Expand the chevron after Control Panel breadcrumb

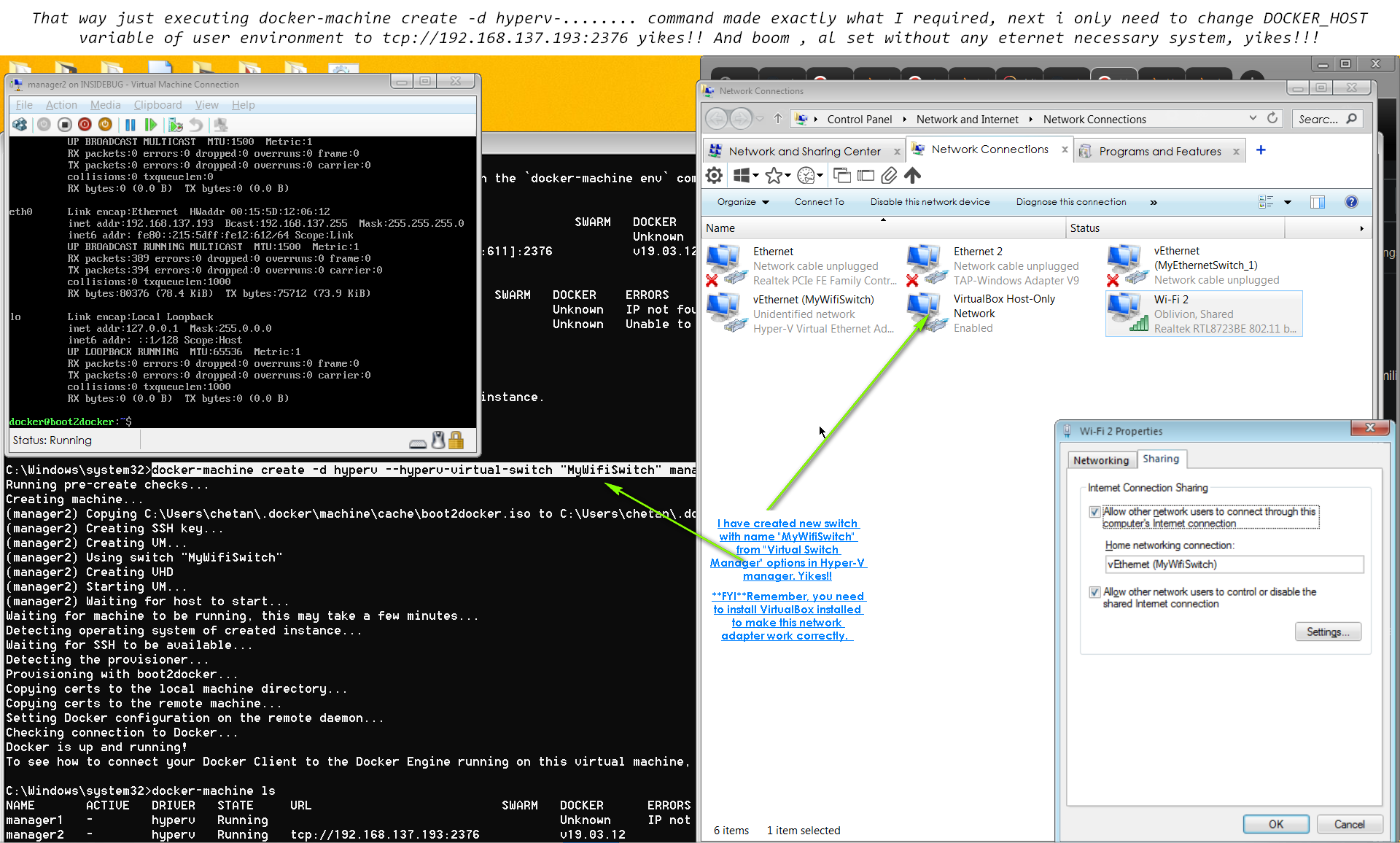pyautogui.click(x=904, y=119)
